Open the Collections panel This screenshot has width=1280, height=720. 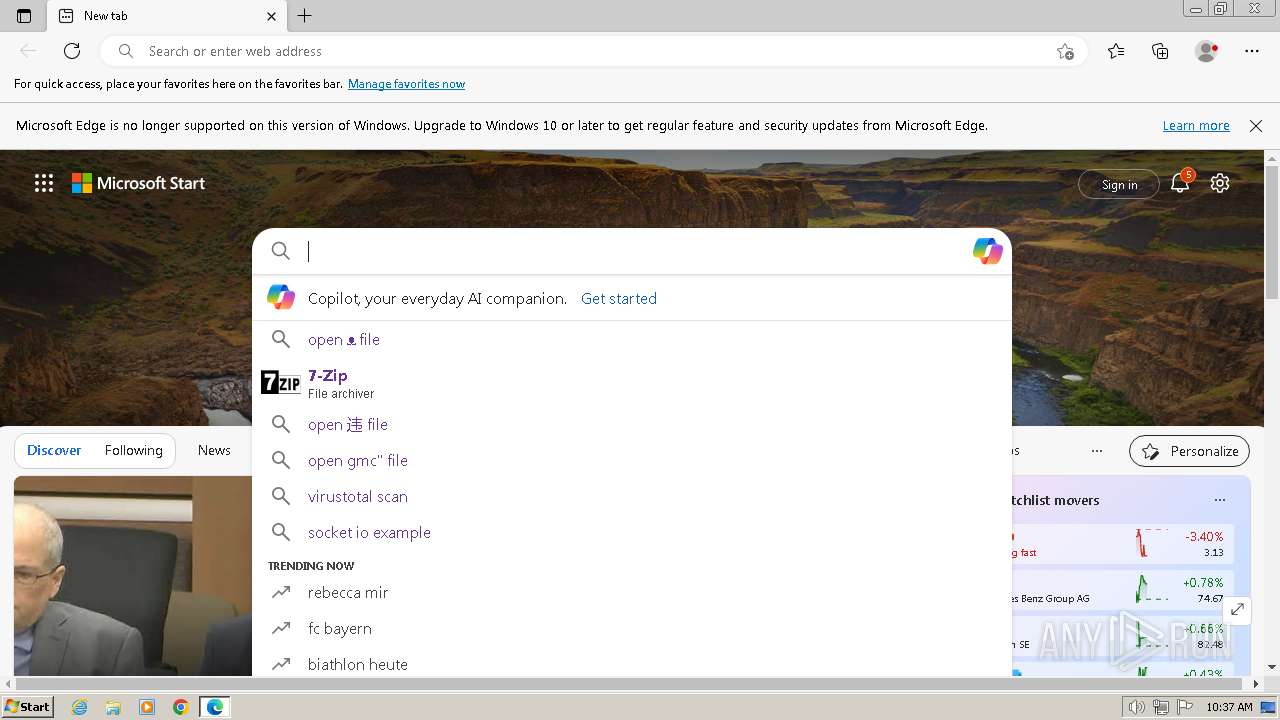pyautogui.click(x=1160, y=51)
